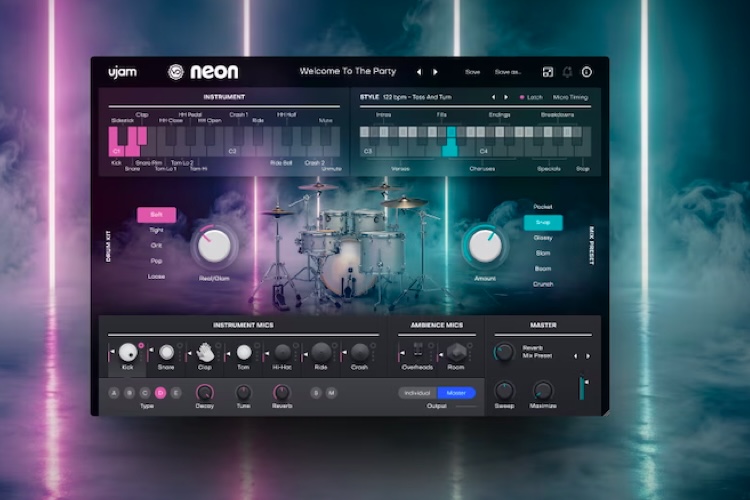
Task: Select the Slam mix preset
Action: click(543, 253)
